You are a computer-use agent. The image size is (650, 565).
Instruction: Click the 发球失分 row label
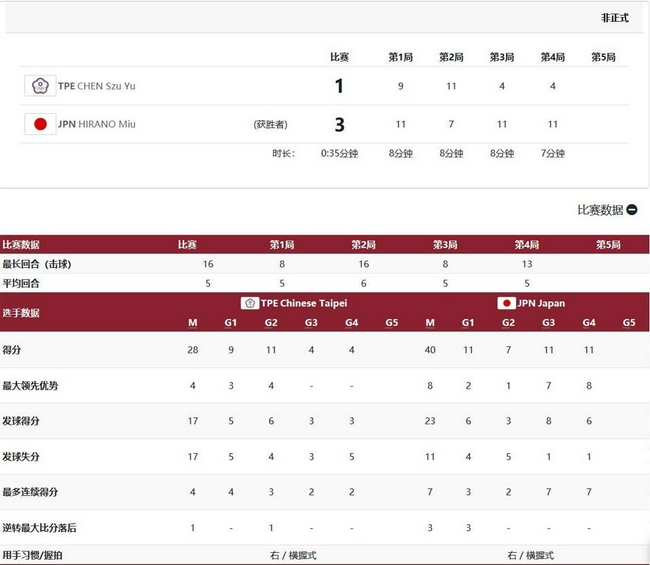pyautogui.click(x=21, y=457)
